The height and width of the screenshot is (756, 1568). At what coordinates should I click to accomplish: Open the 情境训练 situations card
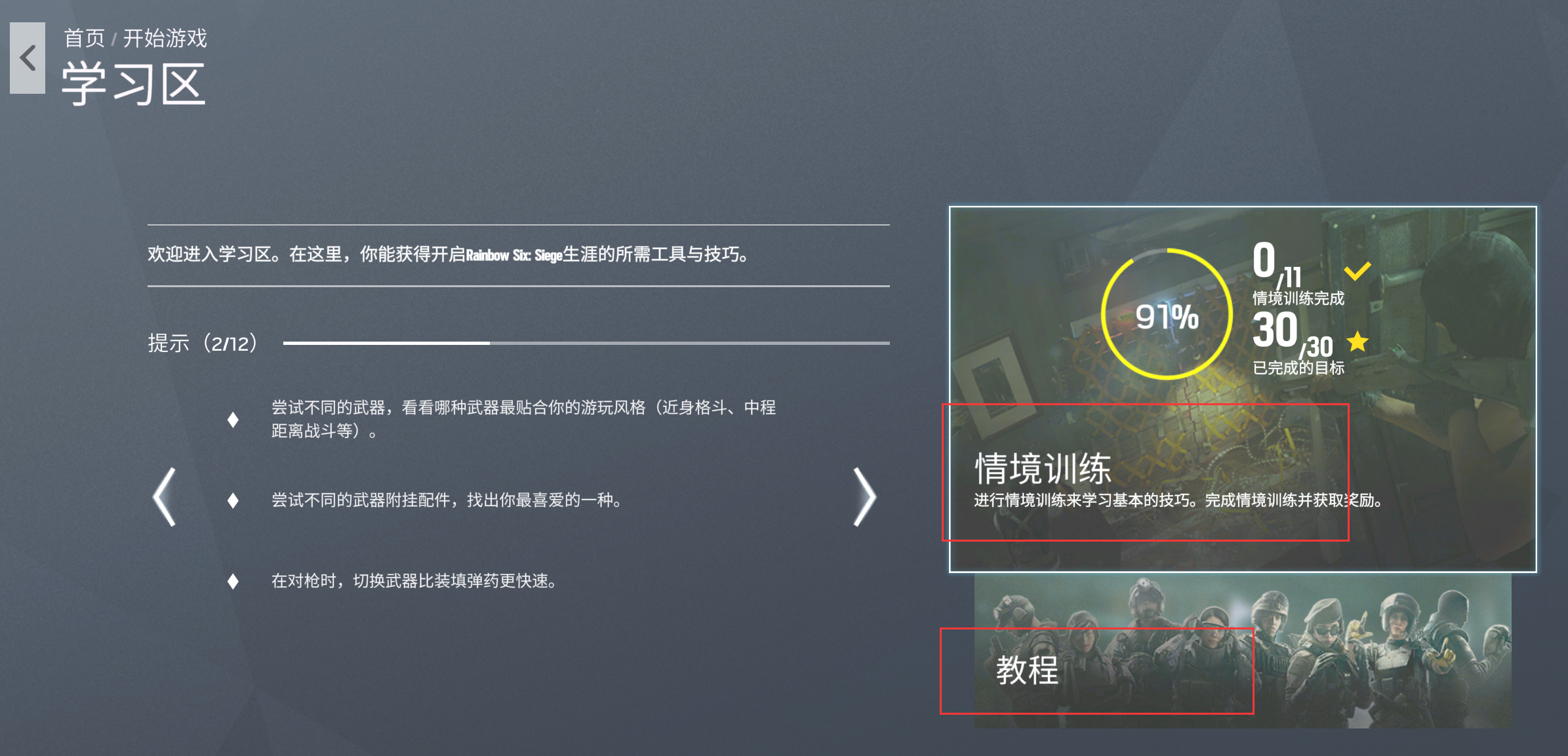coord(1243,389)
